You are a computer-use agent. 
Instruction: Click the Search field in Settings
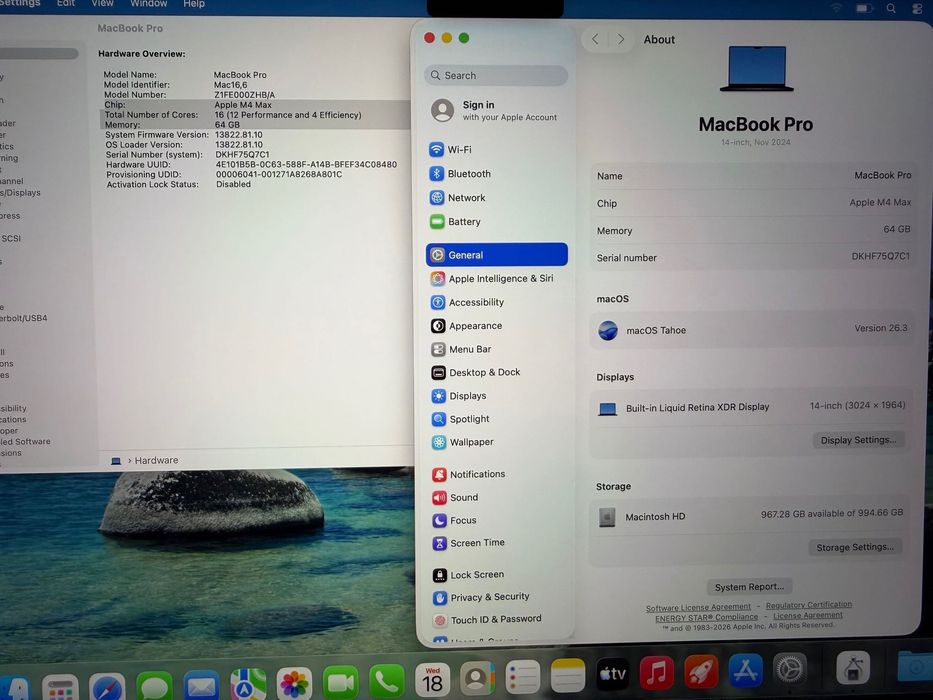[x=496, y=76]
